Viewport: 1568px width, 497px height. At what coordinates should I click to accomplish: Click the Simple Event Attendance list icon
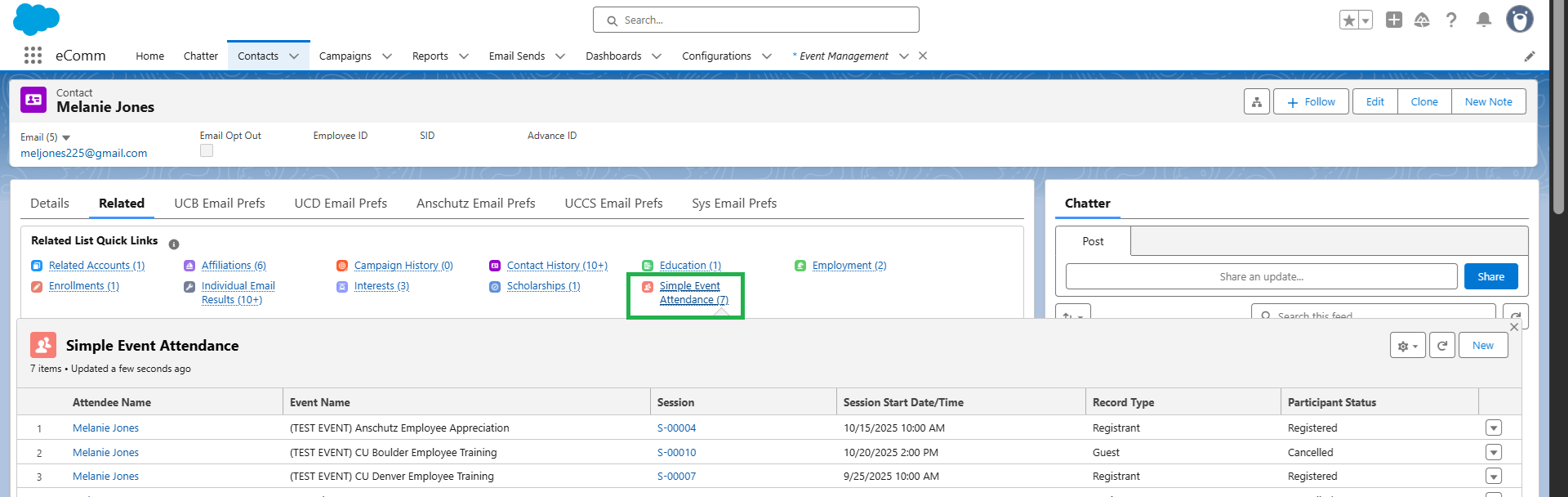[43, 345]
